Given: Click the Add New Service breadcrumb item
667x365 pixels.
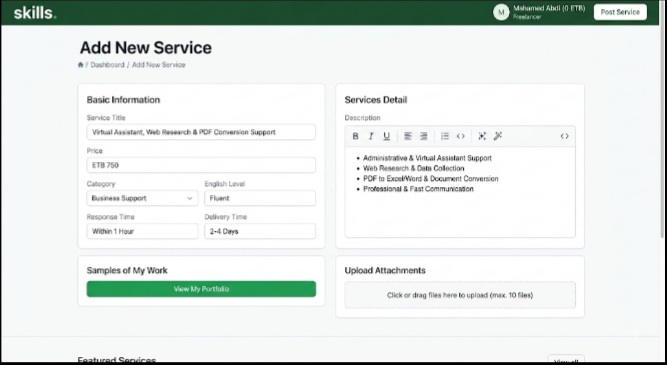Looking at the screenshot, I should pyautogui.click(x=159, y=65).
